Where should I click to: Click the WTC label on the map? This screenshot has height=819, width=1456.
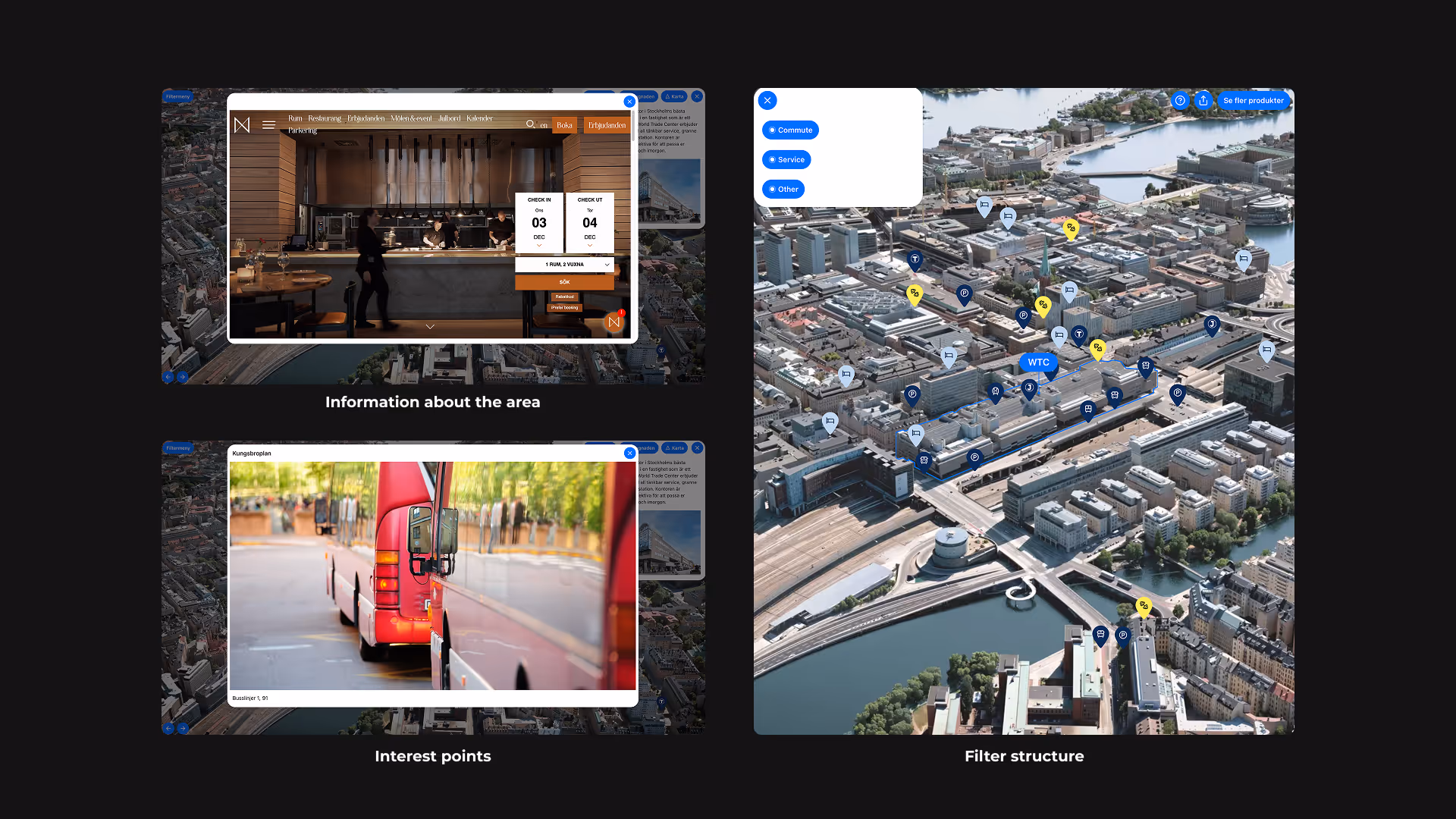tap(1038, 362)
